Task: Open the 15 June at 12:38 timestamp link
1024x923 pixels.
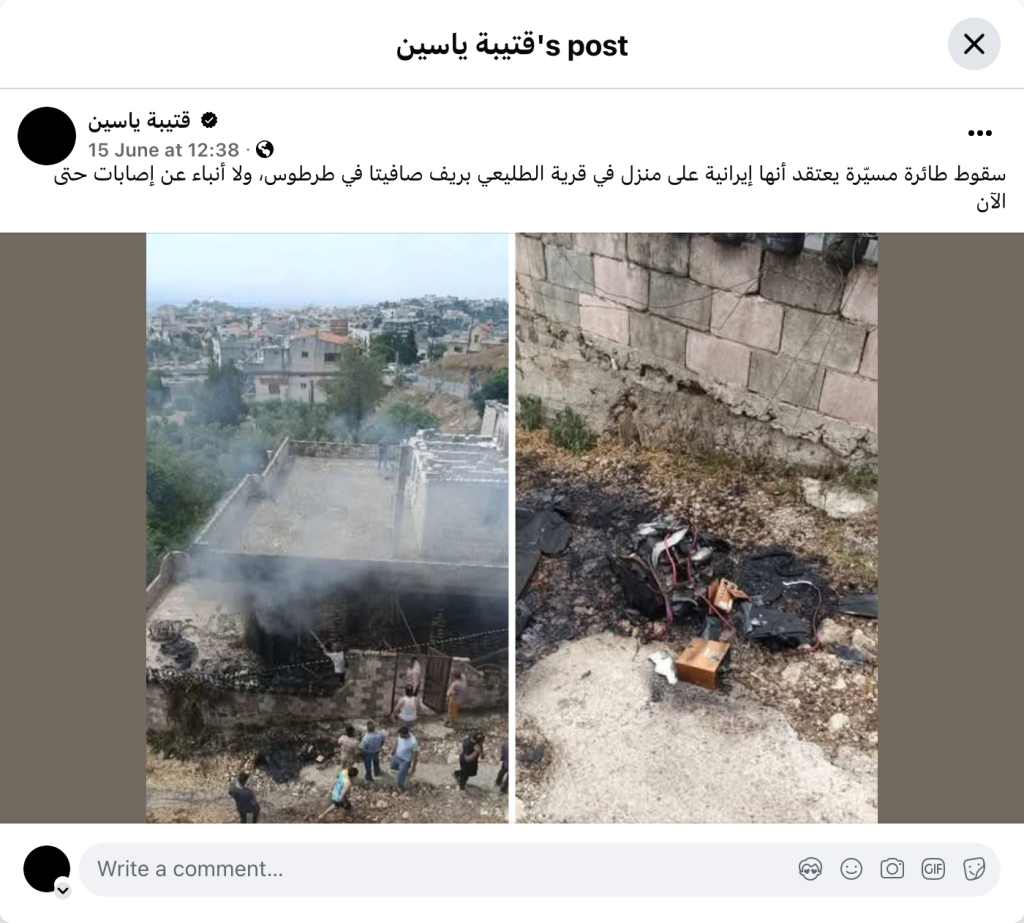Action: [164, 150]
